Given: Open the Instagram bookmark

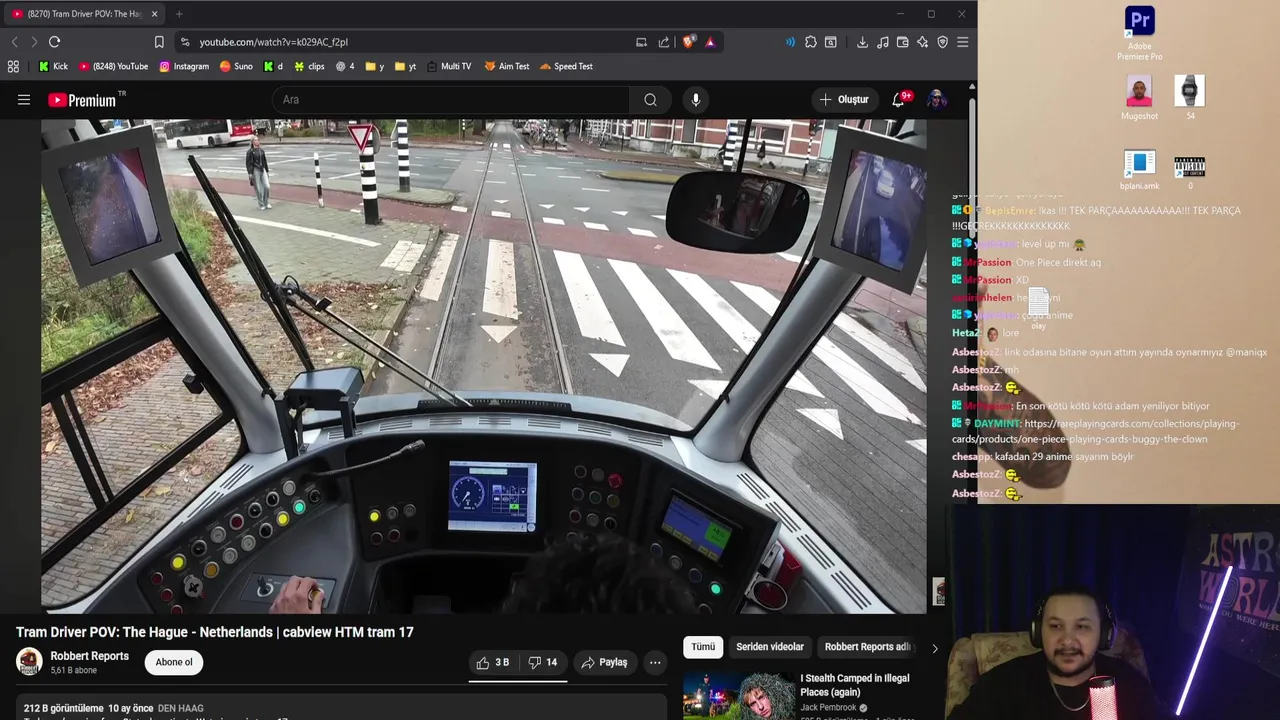Looking at the screenshot, I should coord(183,66).
